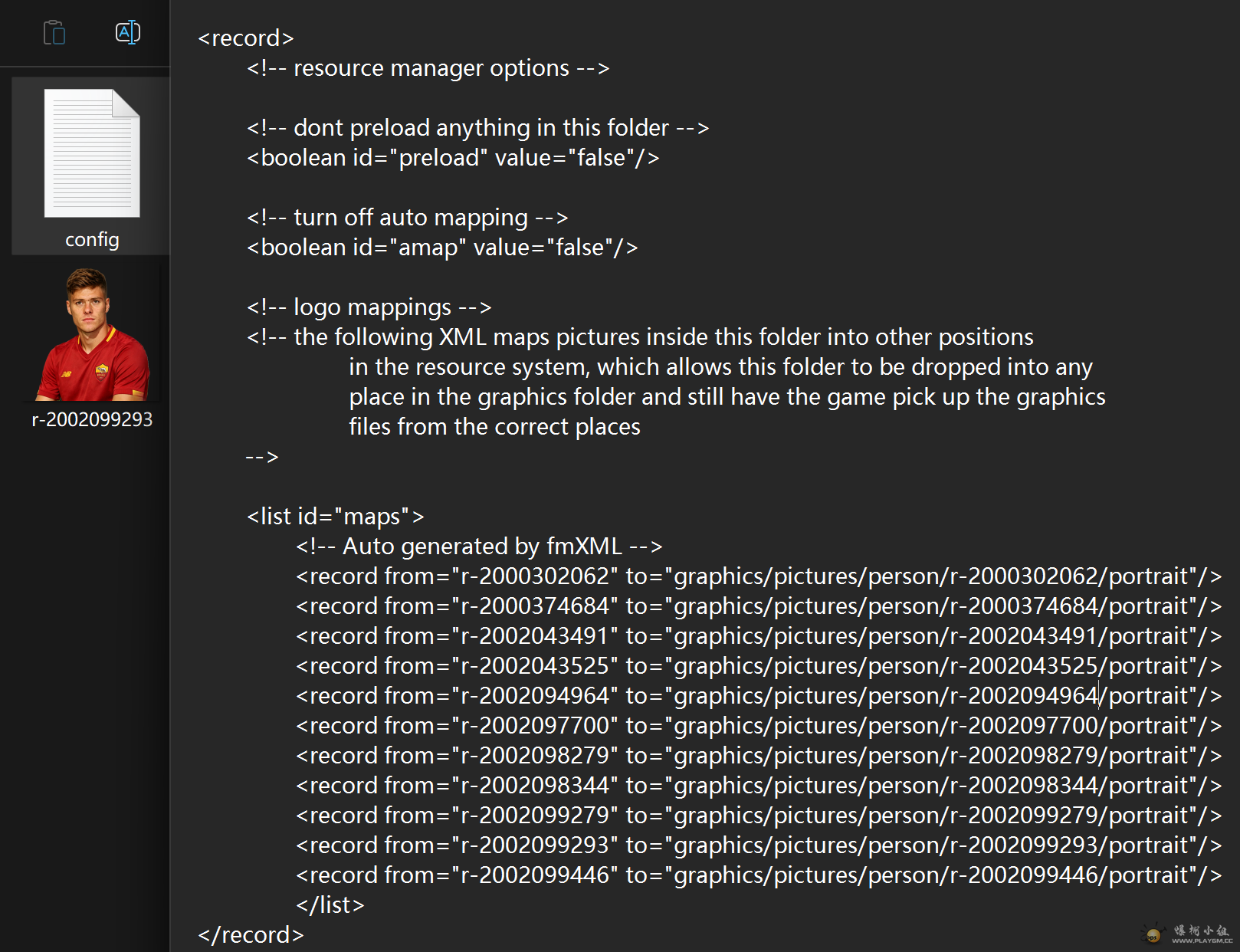Click the 'place in the graphics folder' line

[727, 396]
